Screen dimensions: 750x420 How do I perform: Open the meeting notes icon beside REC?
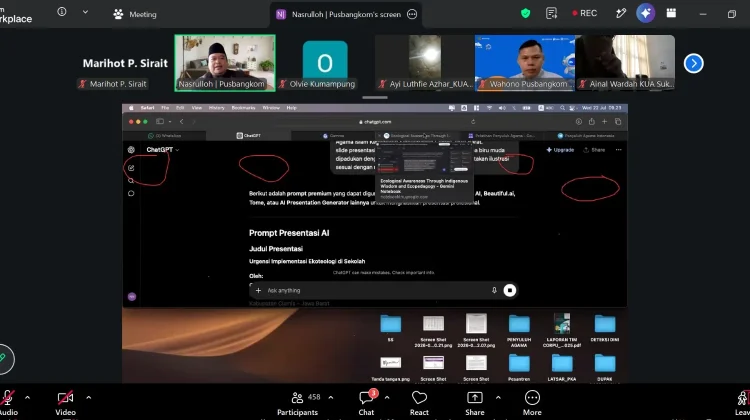[551, 13]
